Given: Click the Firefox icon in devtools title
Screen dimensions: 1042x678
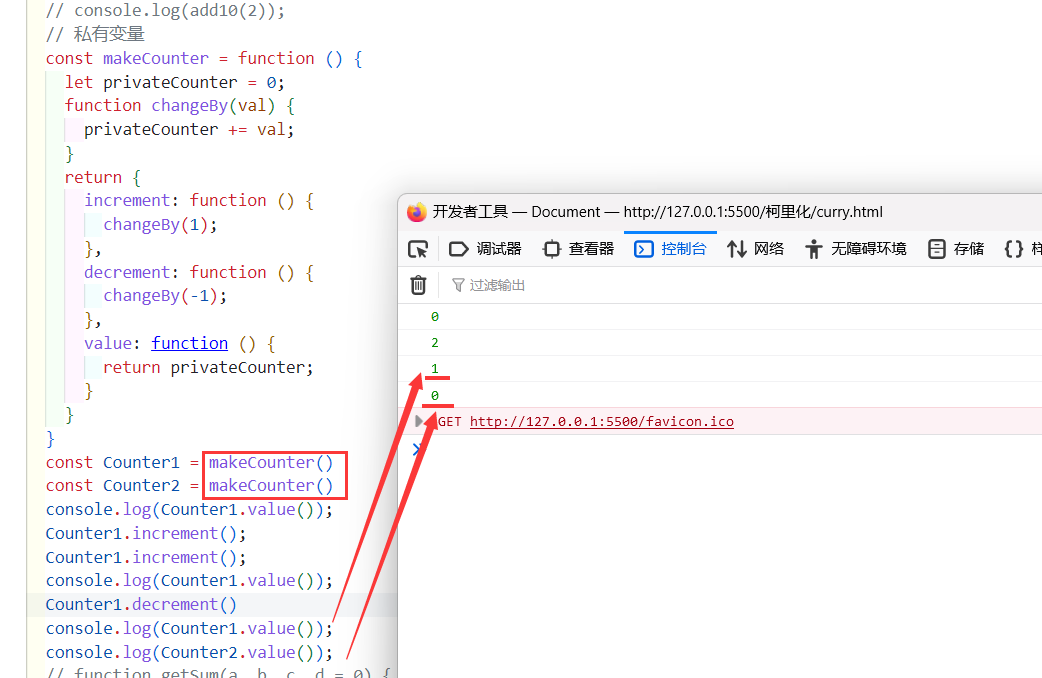Looking at the screenshot, I should [417, 212].
